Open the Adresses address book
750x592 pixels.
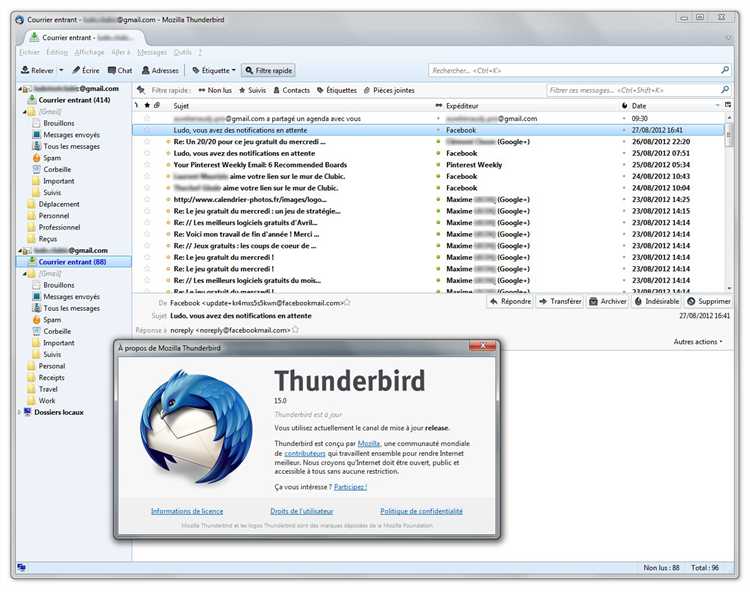(x=160, y=70)
